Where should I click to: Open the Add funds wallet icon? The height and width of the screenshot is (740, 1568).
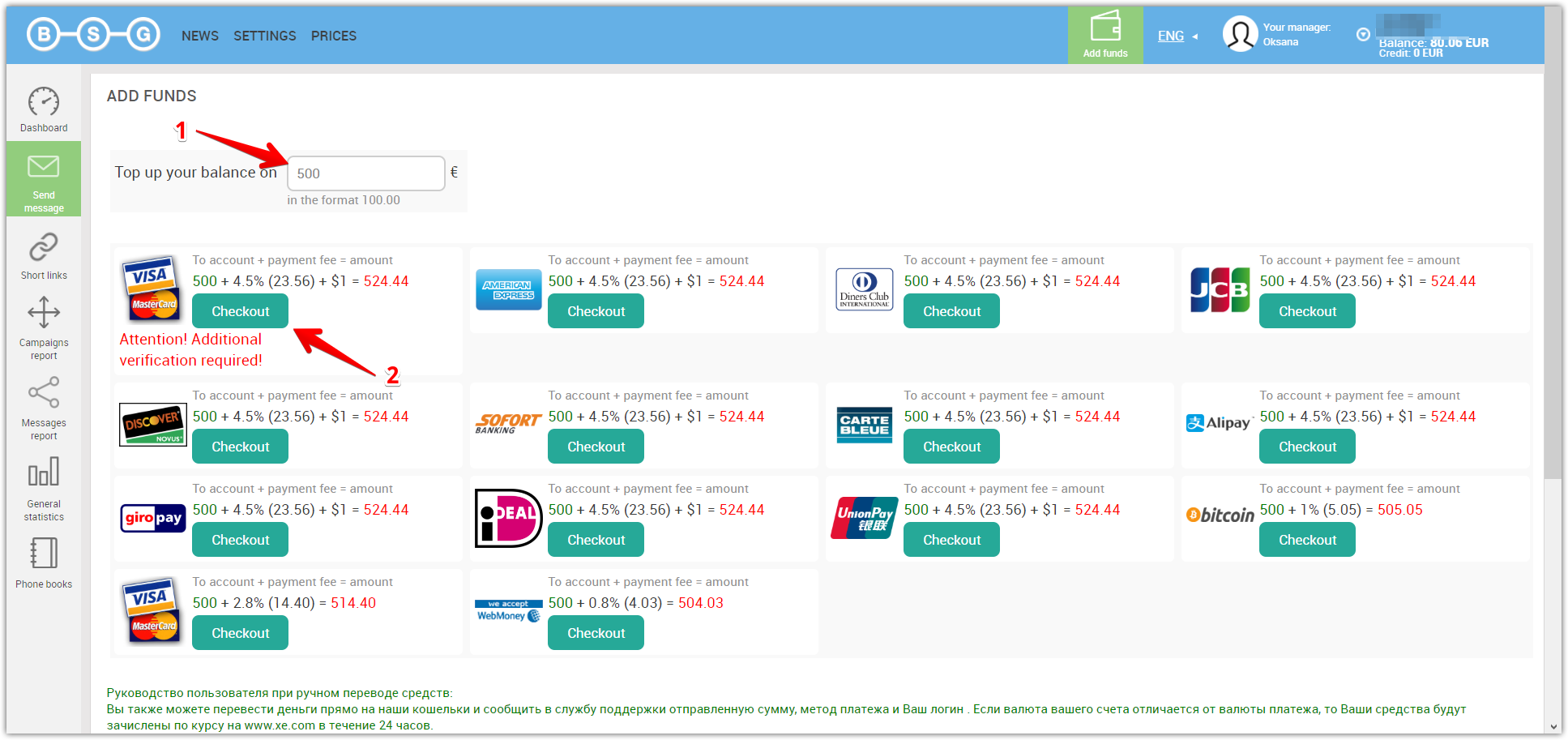1105,35
